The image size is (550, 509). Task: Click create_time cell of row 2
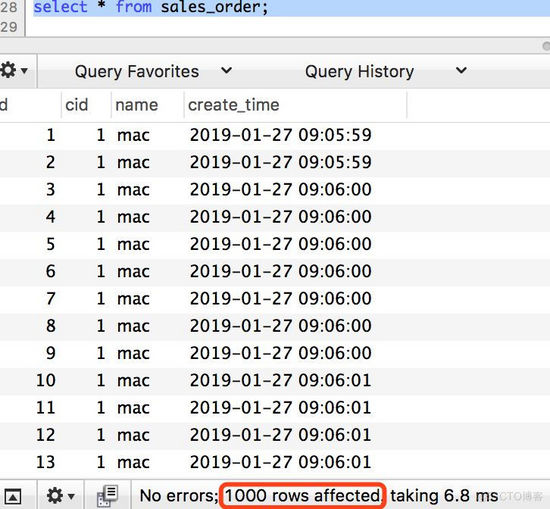point(281,162)
